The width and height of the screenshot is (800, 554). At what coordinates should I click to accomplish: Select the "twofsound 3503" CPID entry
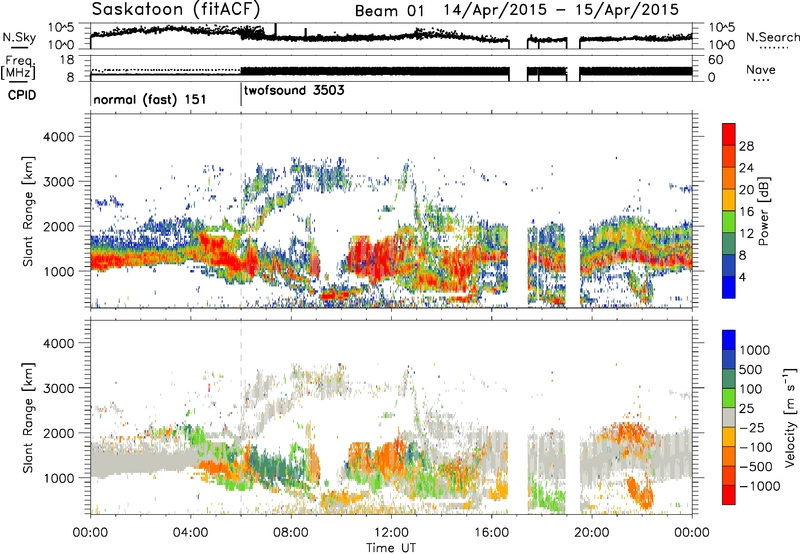[x=294, y=91]
